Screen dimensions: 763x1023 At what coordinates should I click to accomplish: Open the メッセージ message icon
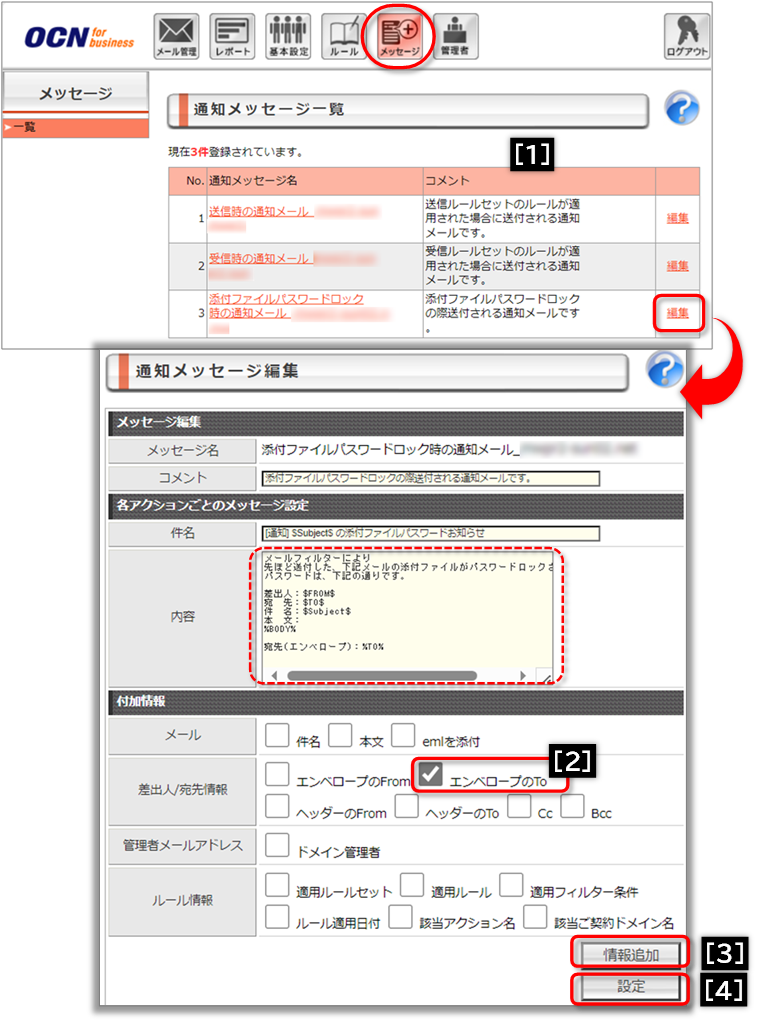(400, 36)
